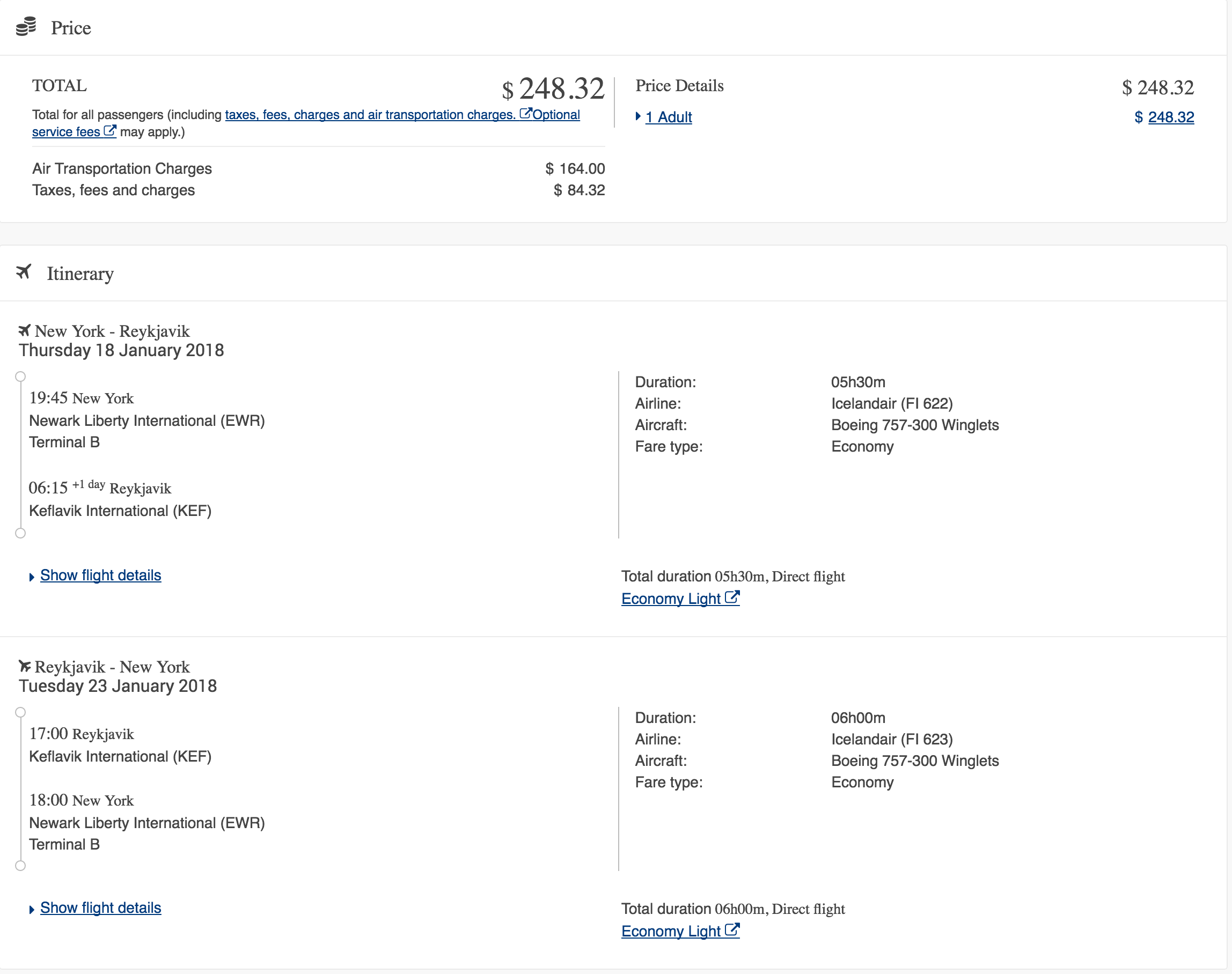Image resolution: width=1232 pixels, height=974 pixels.
Task: Open Economy Light link for Reykjavik departure
Action: click(671, 931)
